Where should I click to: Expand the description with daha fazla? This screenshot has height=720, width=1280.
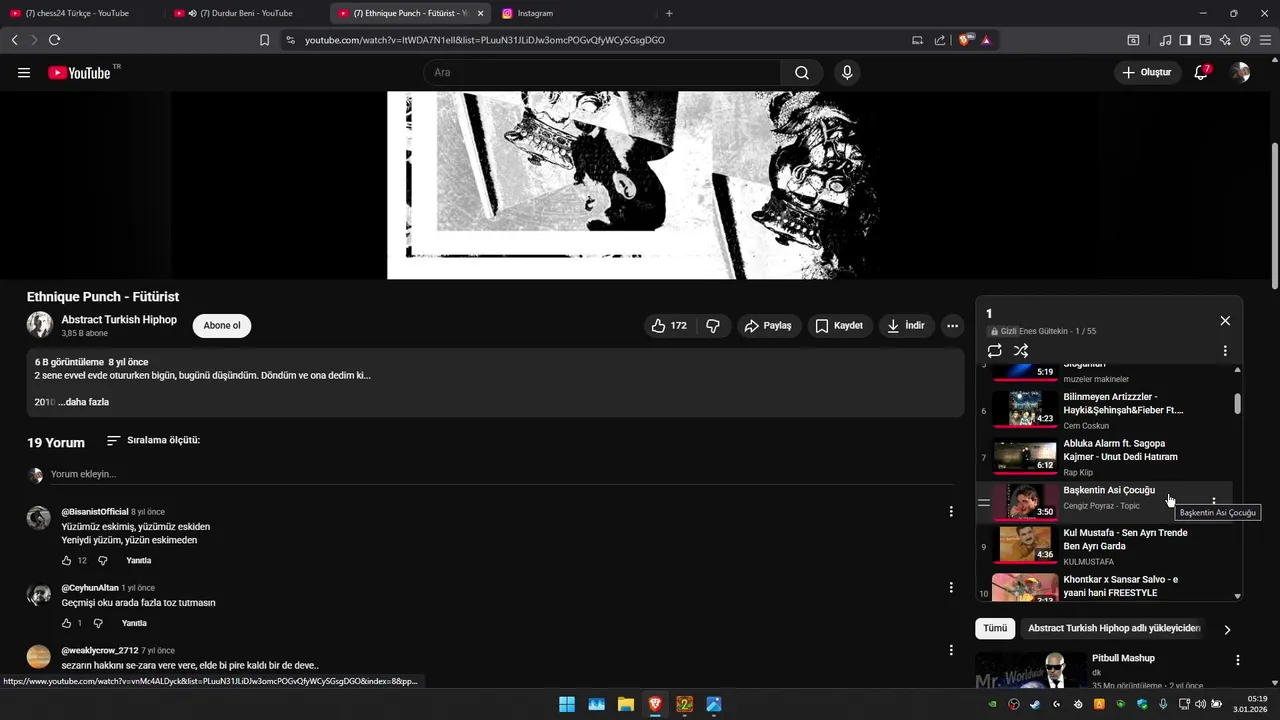tap(84, 402)
